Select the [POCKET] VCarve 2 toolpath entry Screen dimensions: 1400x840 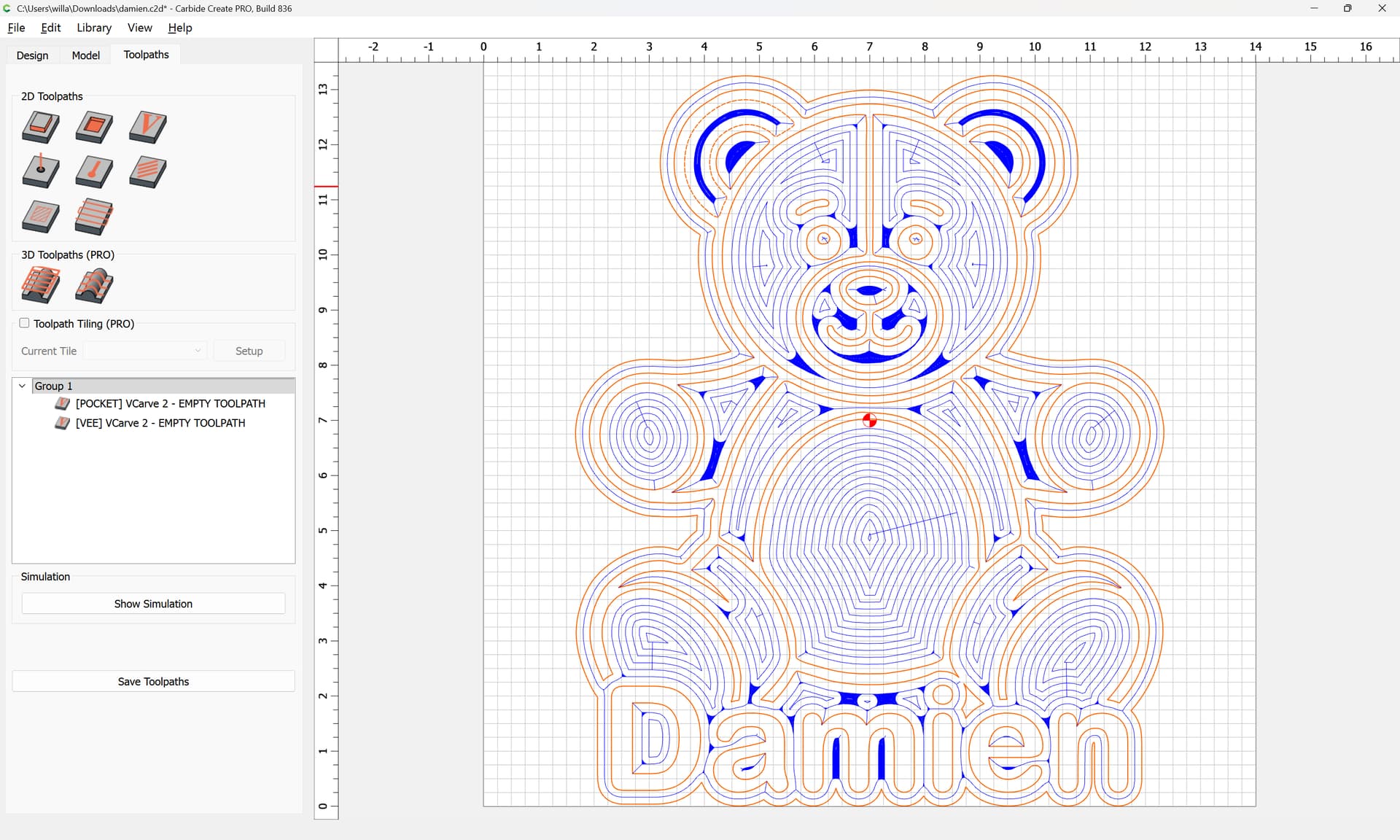[x=170, y=403]
